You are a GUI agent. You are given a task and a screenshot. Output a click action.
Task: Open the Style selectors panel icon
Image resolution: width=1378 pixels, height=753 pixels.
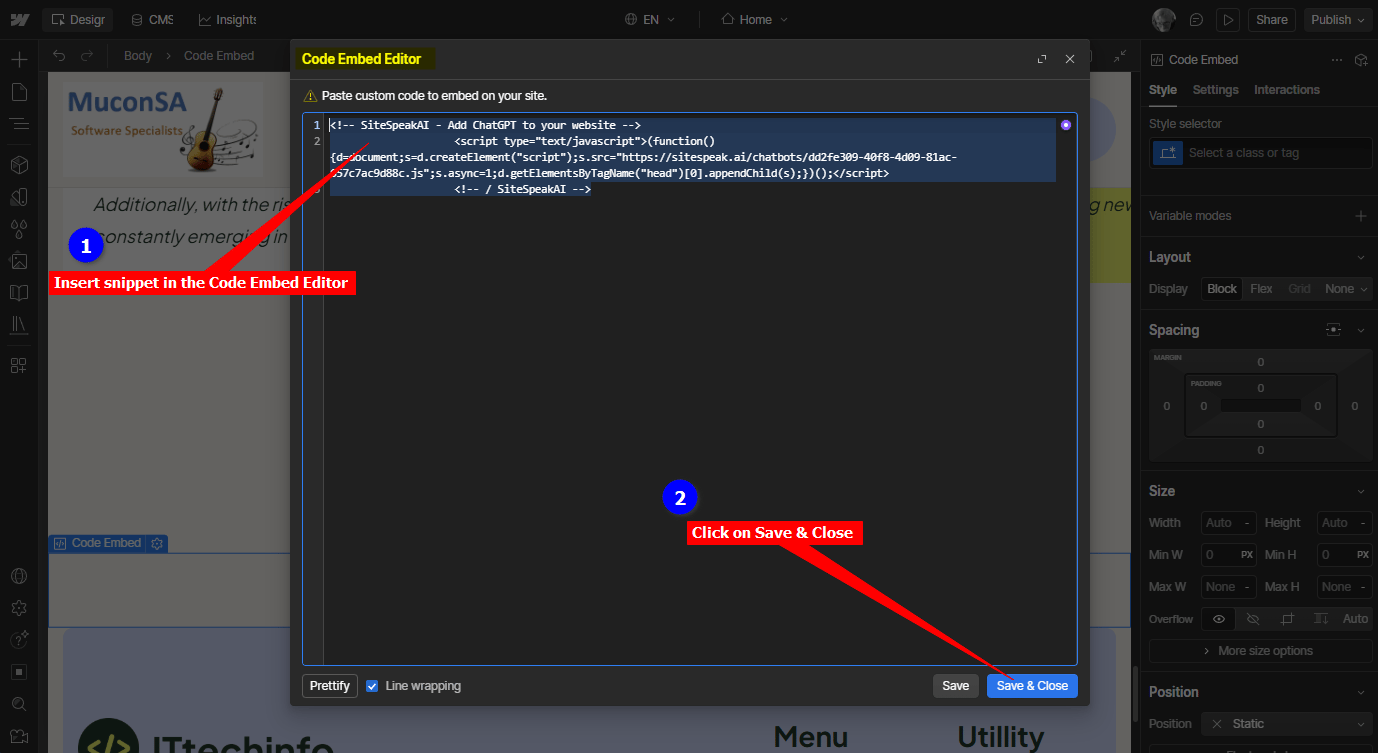(19, 196)
